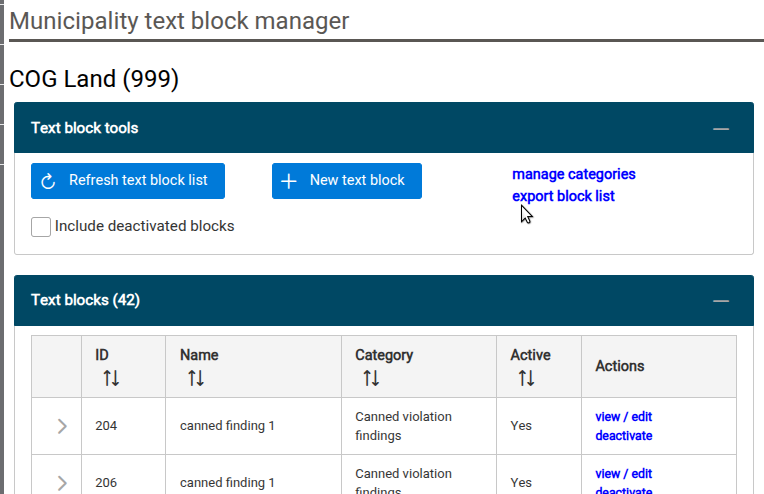Collapse the Text blocks (42) panel
This screenshot has height=494, width=764.
(721, 301)
